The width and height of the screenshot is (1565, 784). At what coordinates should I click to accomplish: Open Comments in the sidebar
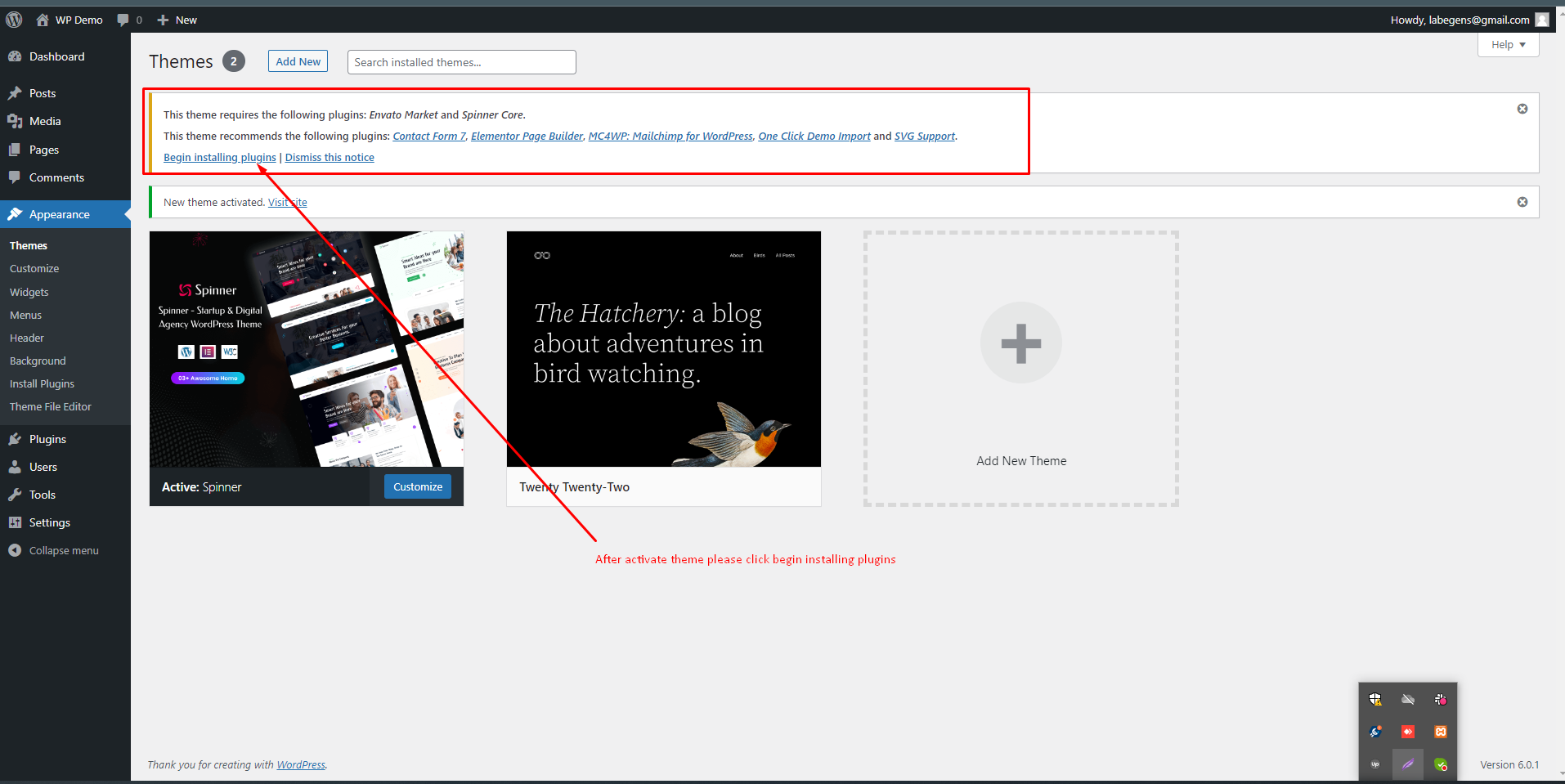point(65,177)
